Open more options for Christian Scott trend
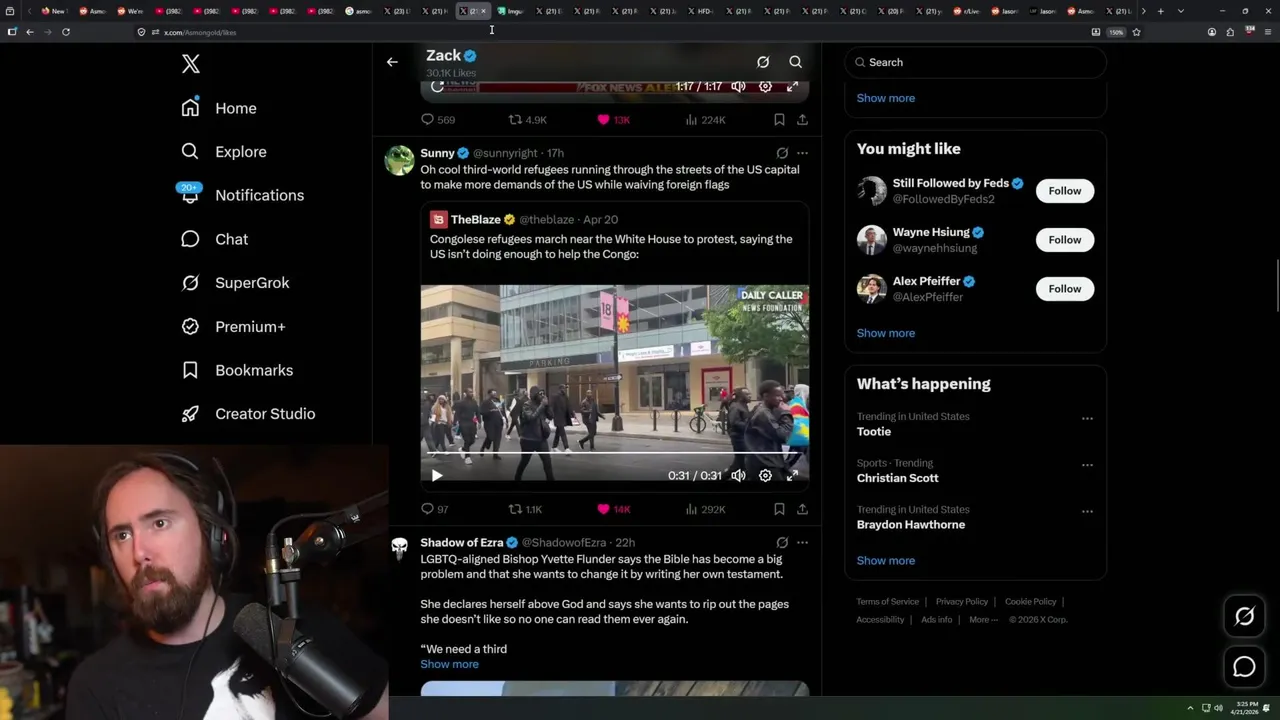This screenshot has width=1280, height=720. [x=1087, y=465]
